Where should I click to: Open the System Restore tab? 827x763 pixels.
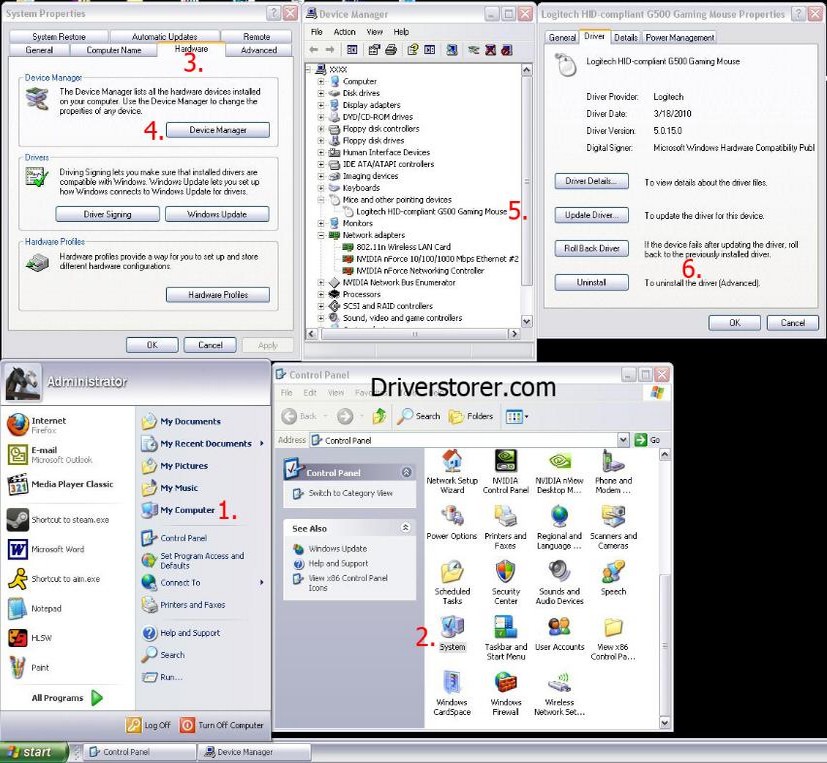tap(59, 36)
